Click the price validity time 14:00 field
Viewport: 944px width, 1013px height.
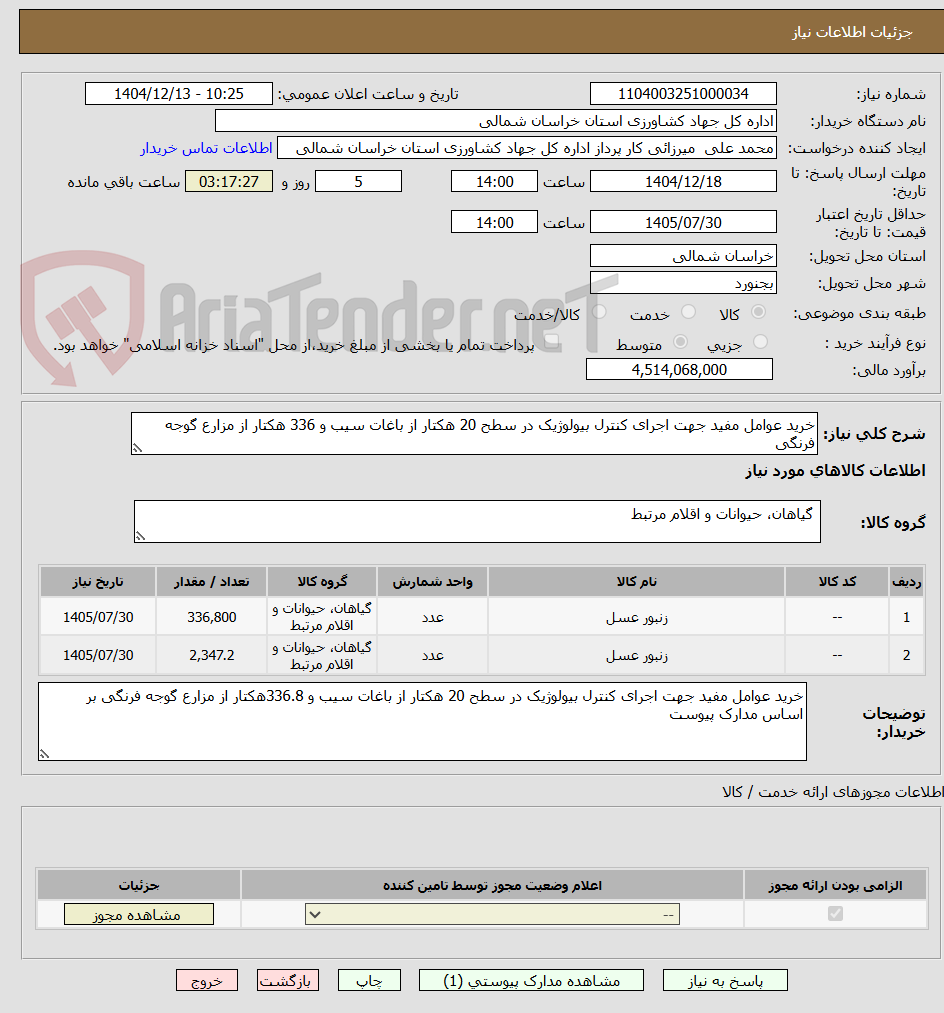494,222
